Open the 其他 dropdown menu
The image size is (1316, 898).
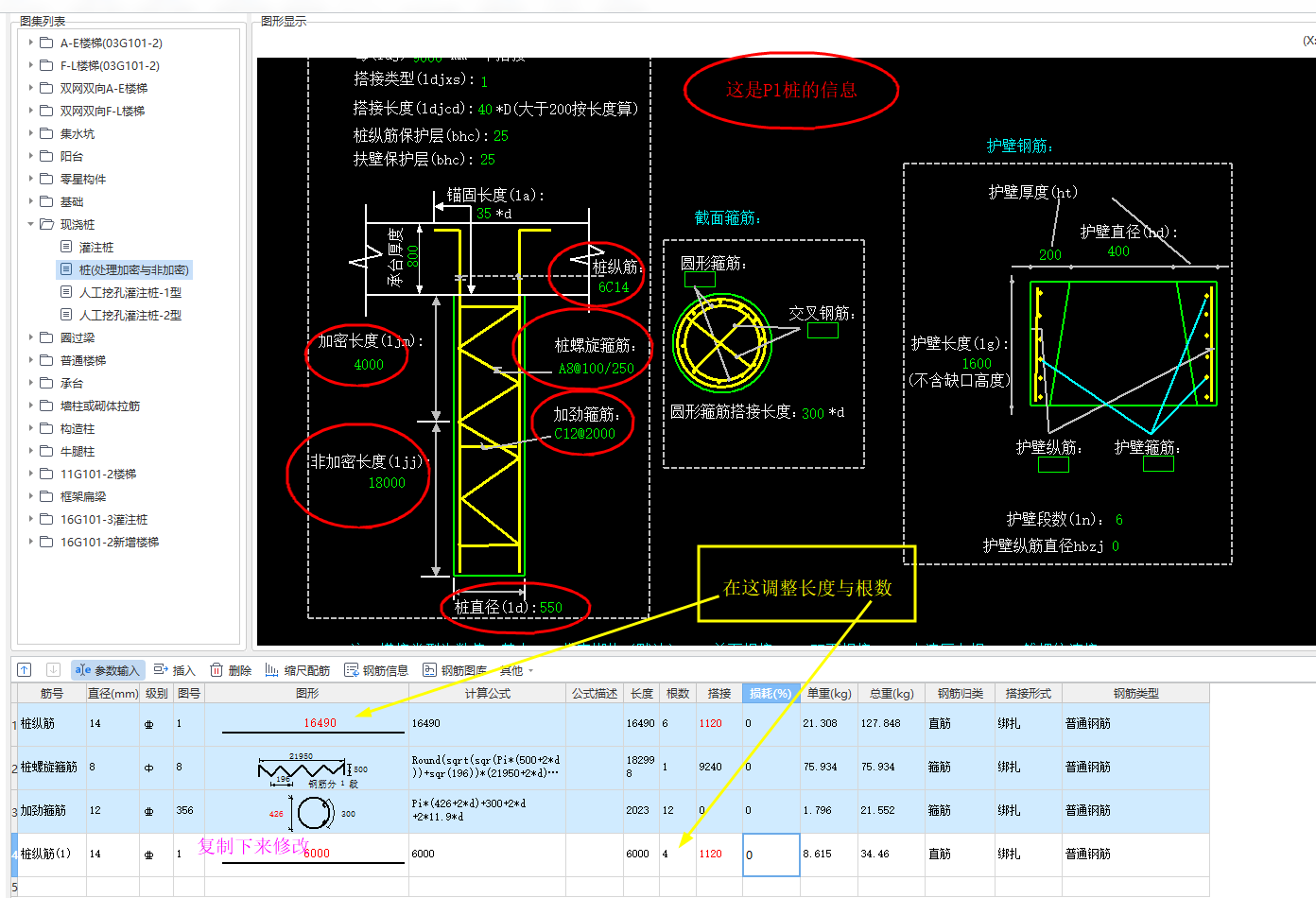(516, 670)
